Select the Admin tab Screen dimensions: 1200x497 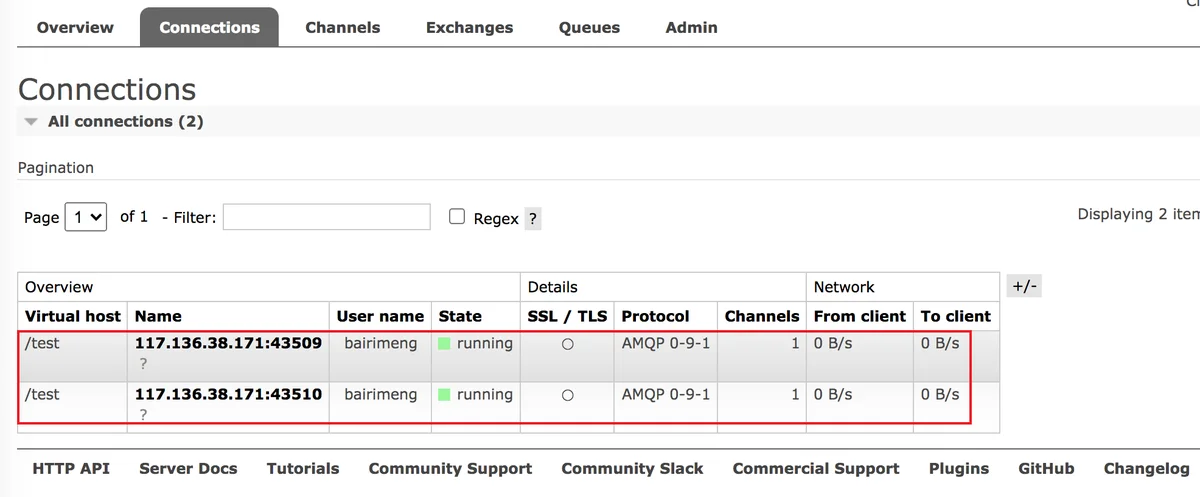click(691, 27)
